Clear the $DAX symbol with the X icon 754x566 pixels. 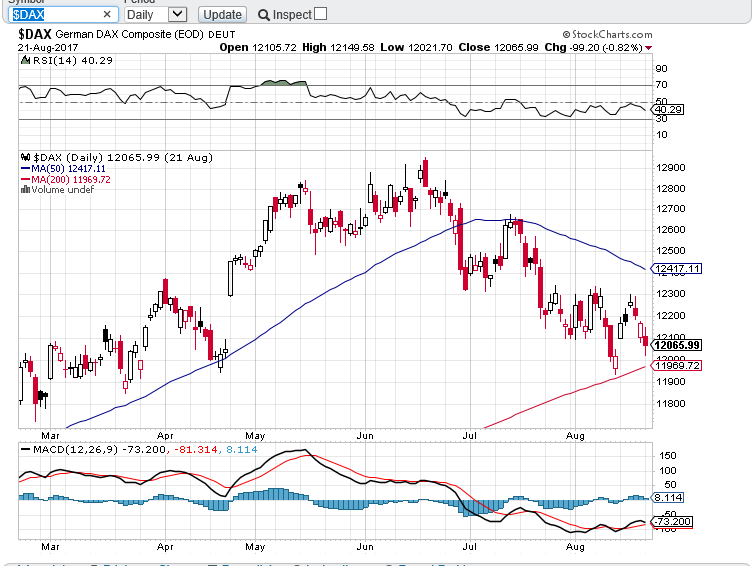pos(107,14)
